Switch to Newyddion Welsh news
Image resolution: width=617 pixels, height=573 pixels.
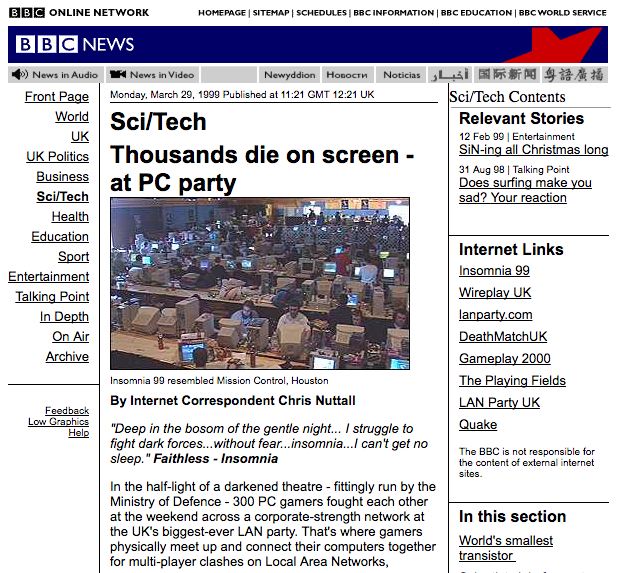point(289,75)
